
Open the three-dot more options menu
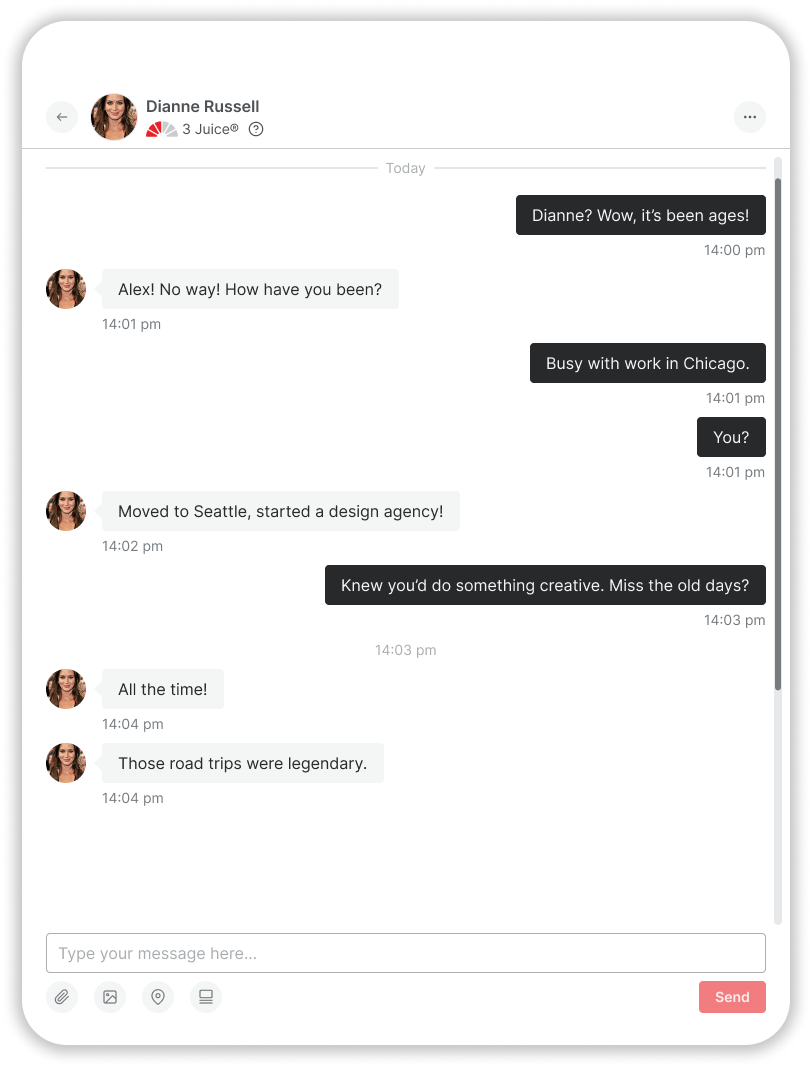pyautogui.click(x=750, y=117)
